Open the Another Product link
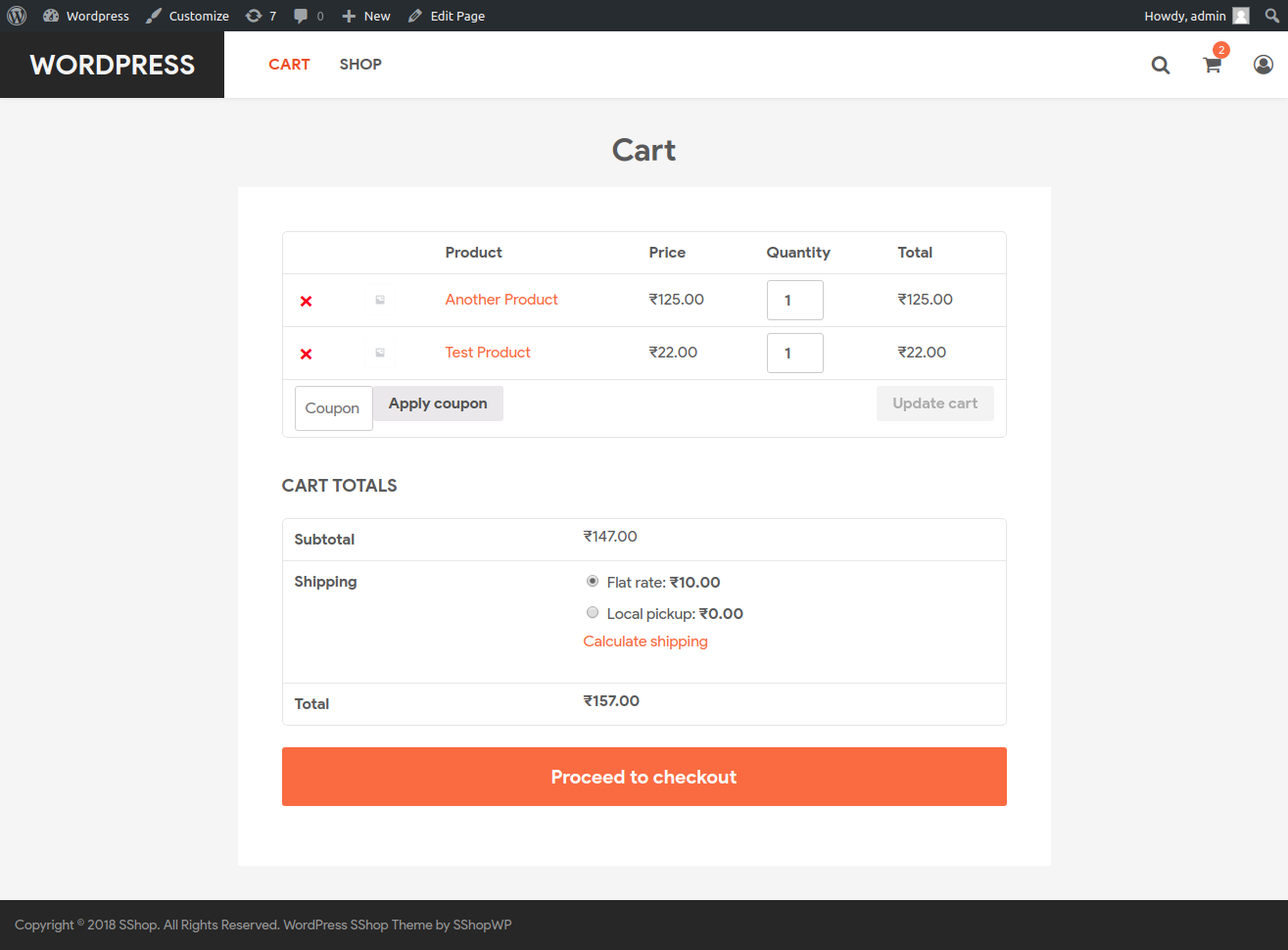 coord(501,300)
